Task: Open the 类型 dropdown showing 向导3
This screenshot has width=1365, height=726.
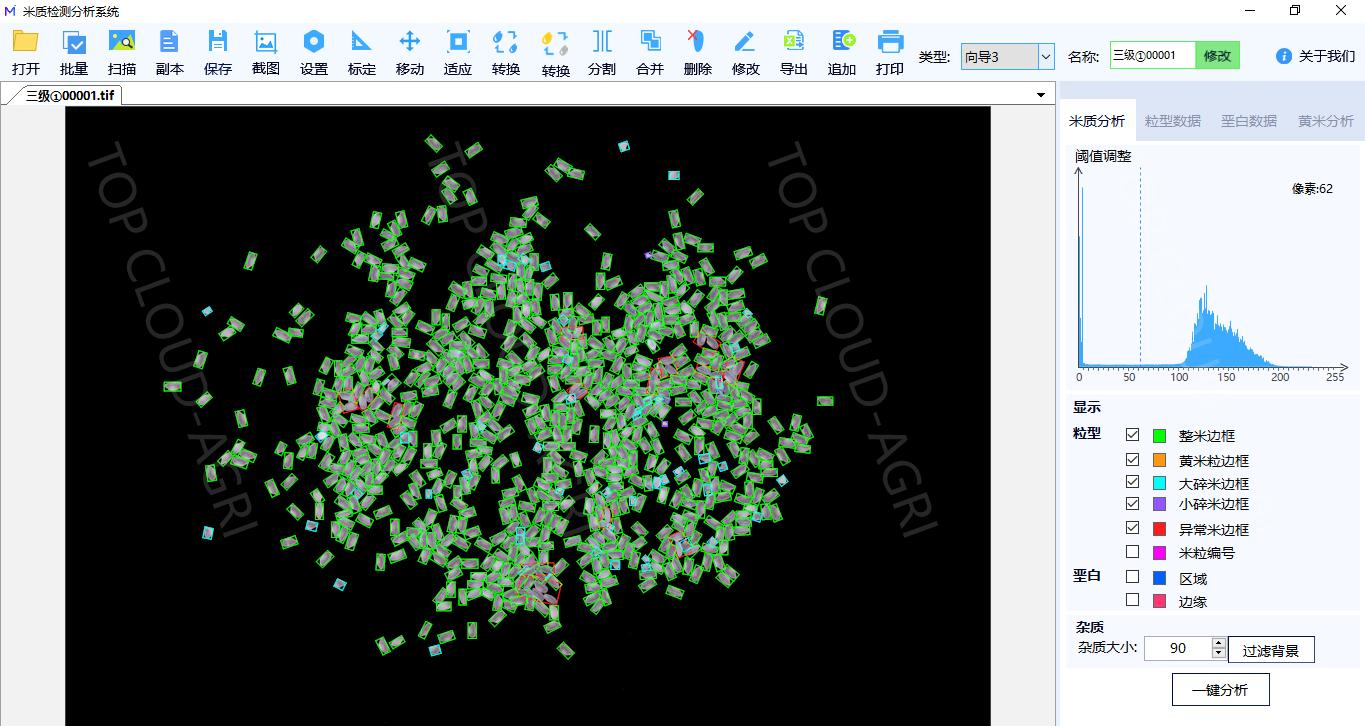Action: point(1007,57)
